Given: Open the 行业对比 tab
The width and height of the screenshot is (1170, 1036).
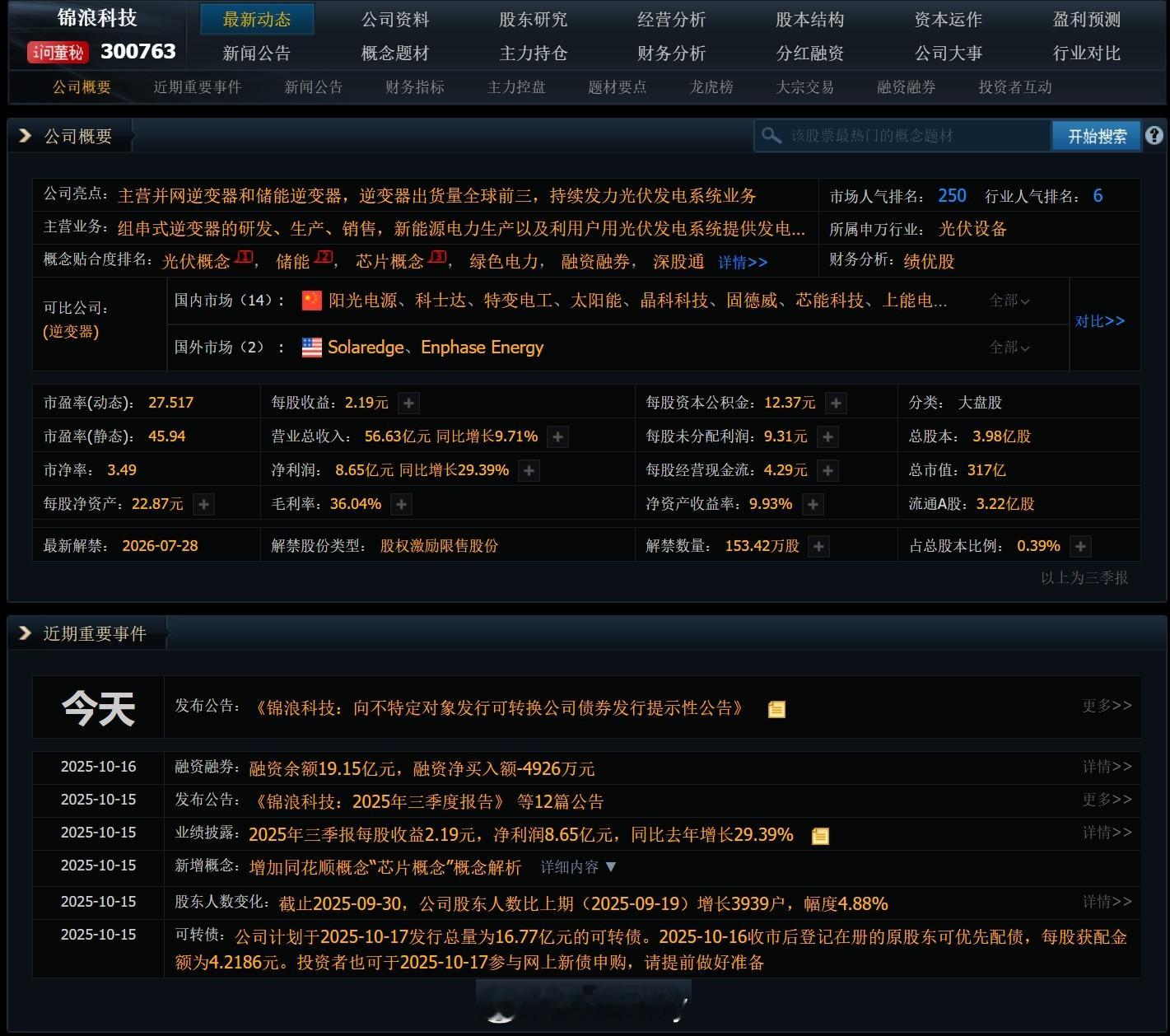Looking at the screenshot, I should pos(1087,54).
